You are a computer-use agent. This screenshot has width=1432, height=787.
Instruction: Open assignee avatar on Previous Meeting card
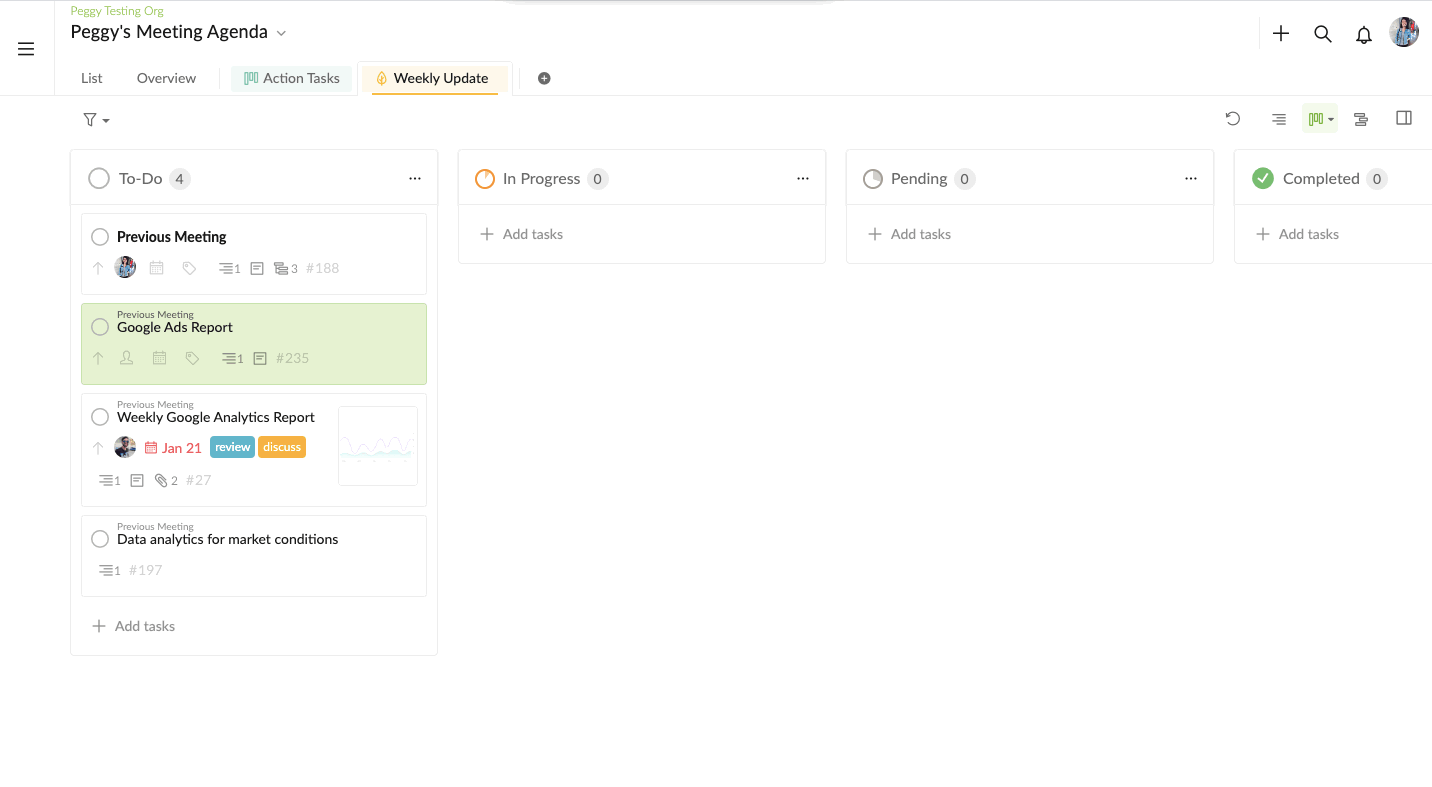(125, 267)
